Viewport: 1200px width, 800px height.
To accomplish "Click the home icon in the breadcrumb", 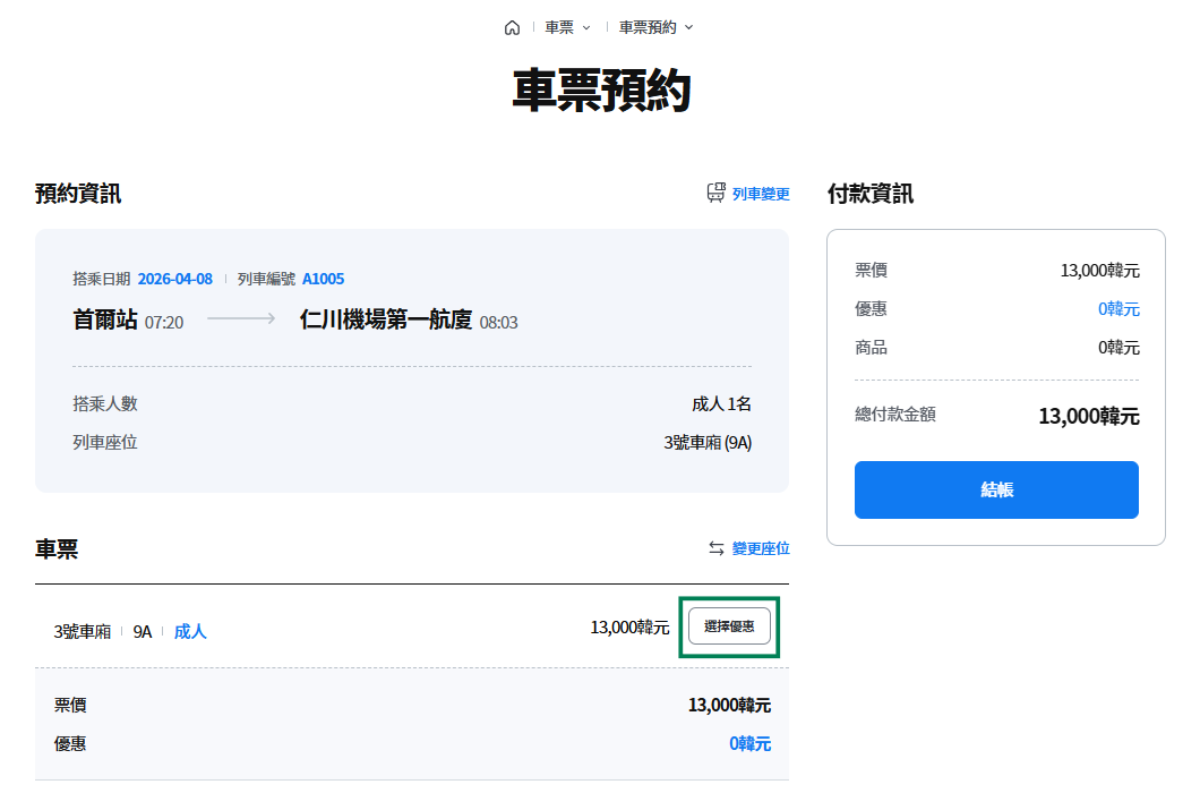I will pos(512,28).
